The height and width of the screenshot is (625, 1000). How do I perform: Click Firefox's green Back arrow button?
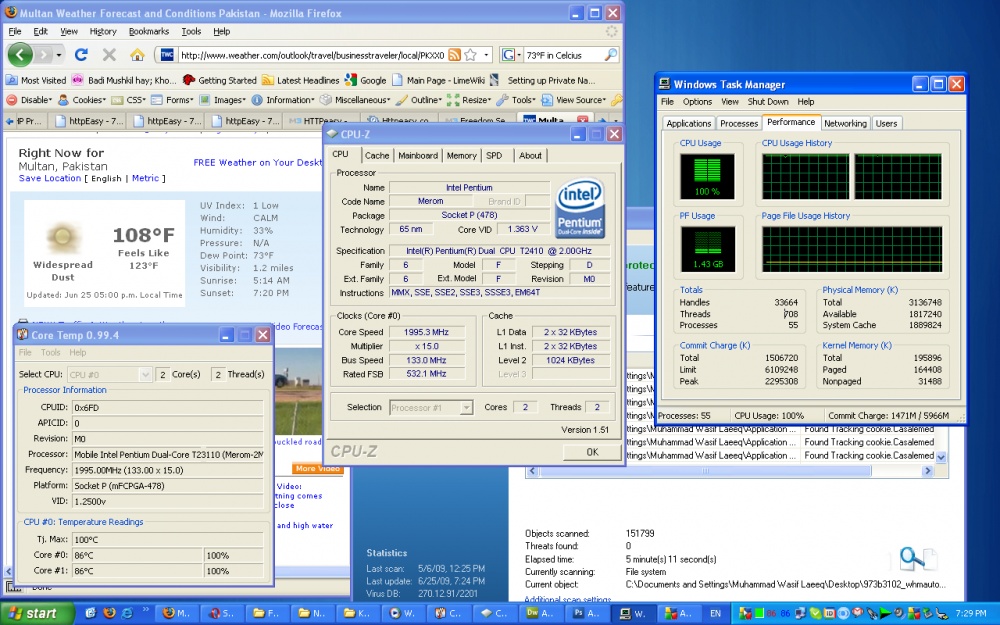(x=21, y=55)
